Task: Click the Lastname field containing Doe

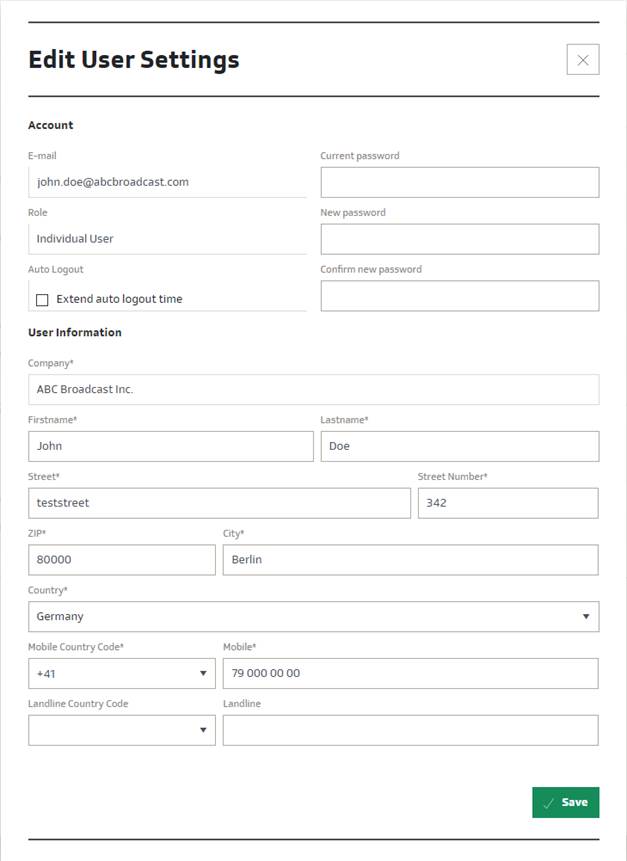Action: (459, 446)
